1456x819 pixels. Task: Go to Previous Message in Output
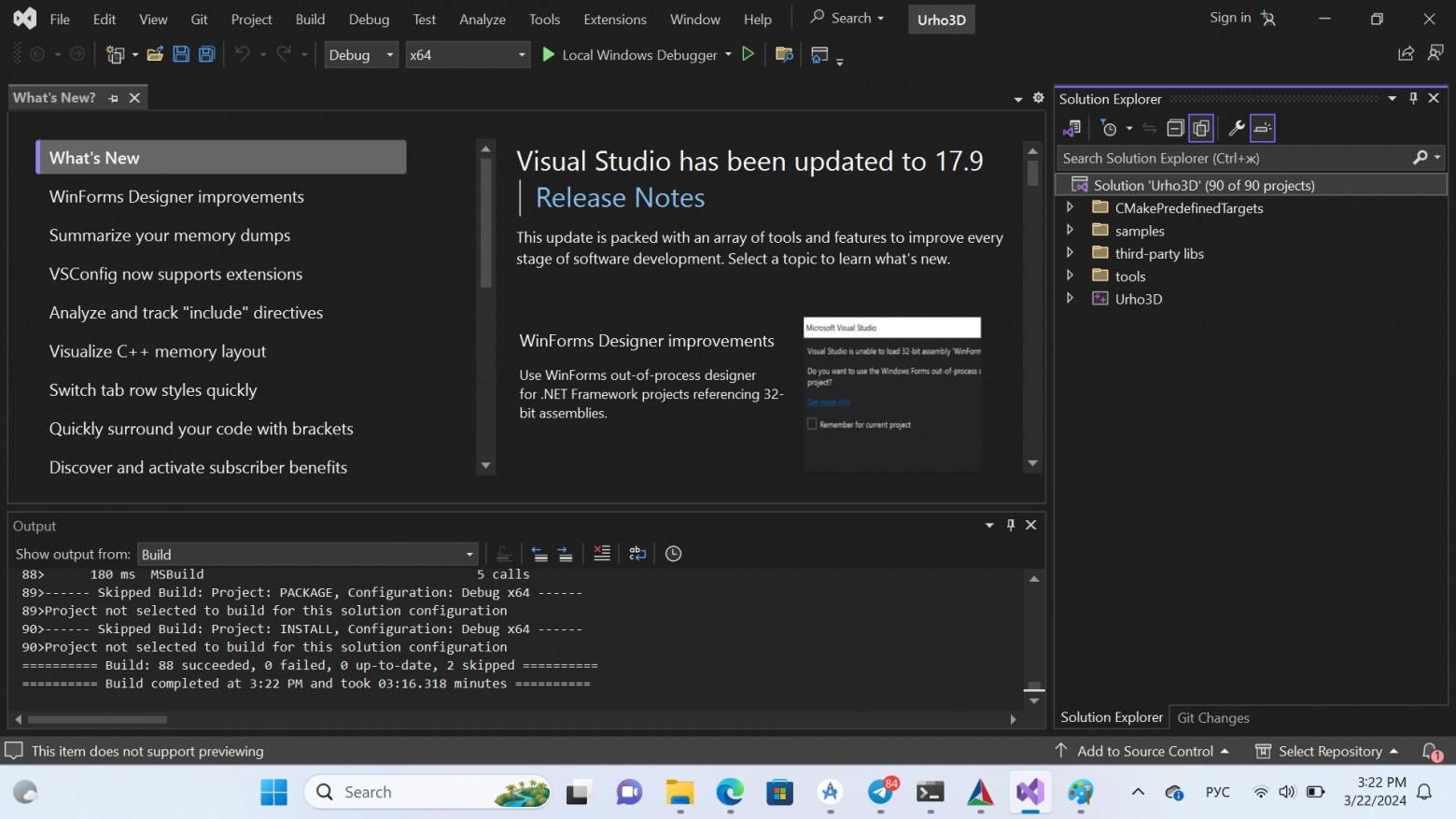coord(539,554)
